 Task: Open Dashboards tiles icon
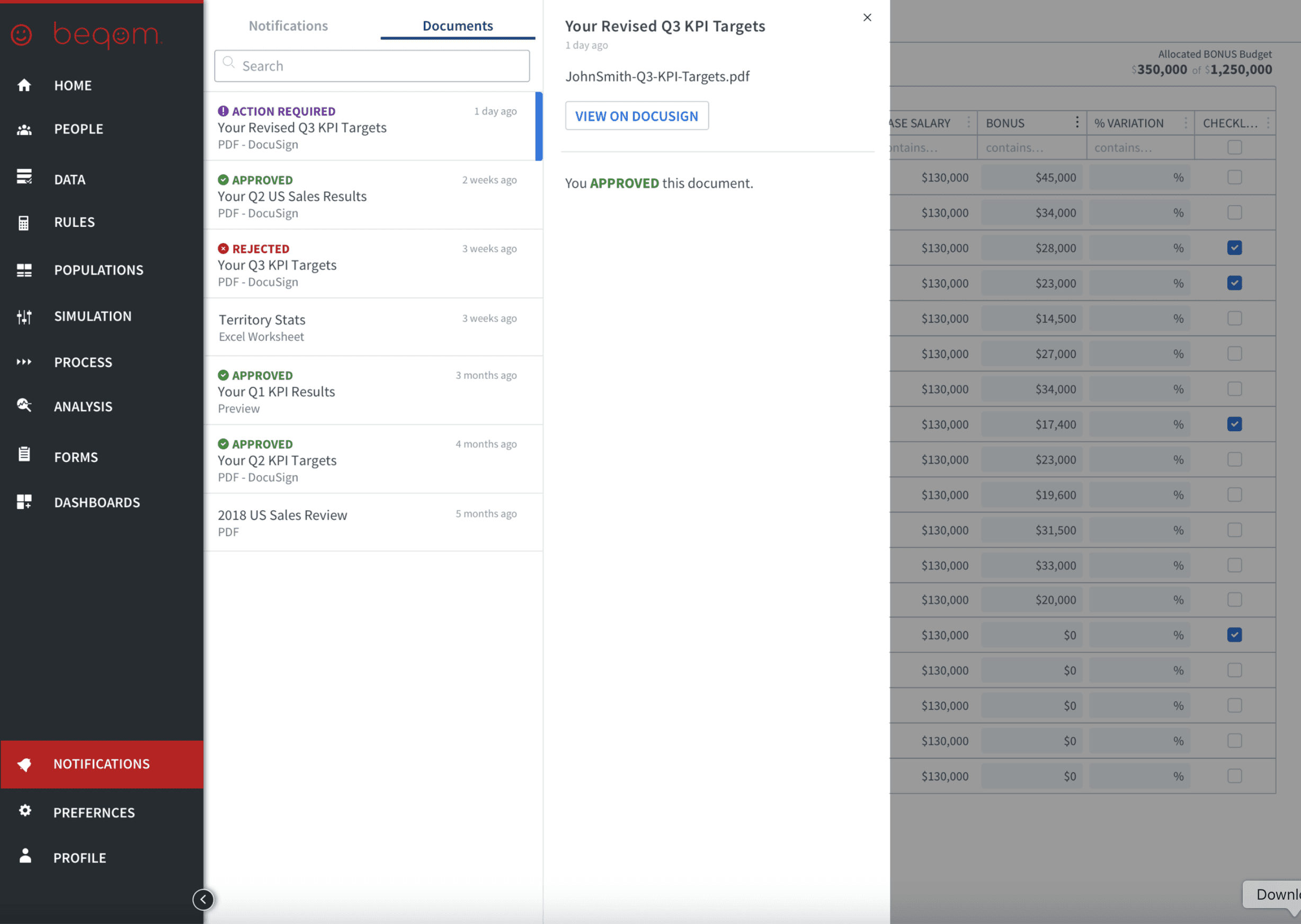(x=24, y=502)
